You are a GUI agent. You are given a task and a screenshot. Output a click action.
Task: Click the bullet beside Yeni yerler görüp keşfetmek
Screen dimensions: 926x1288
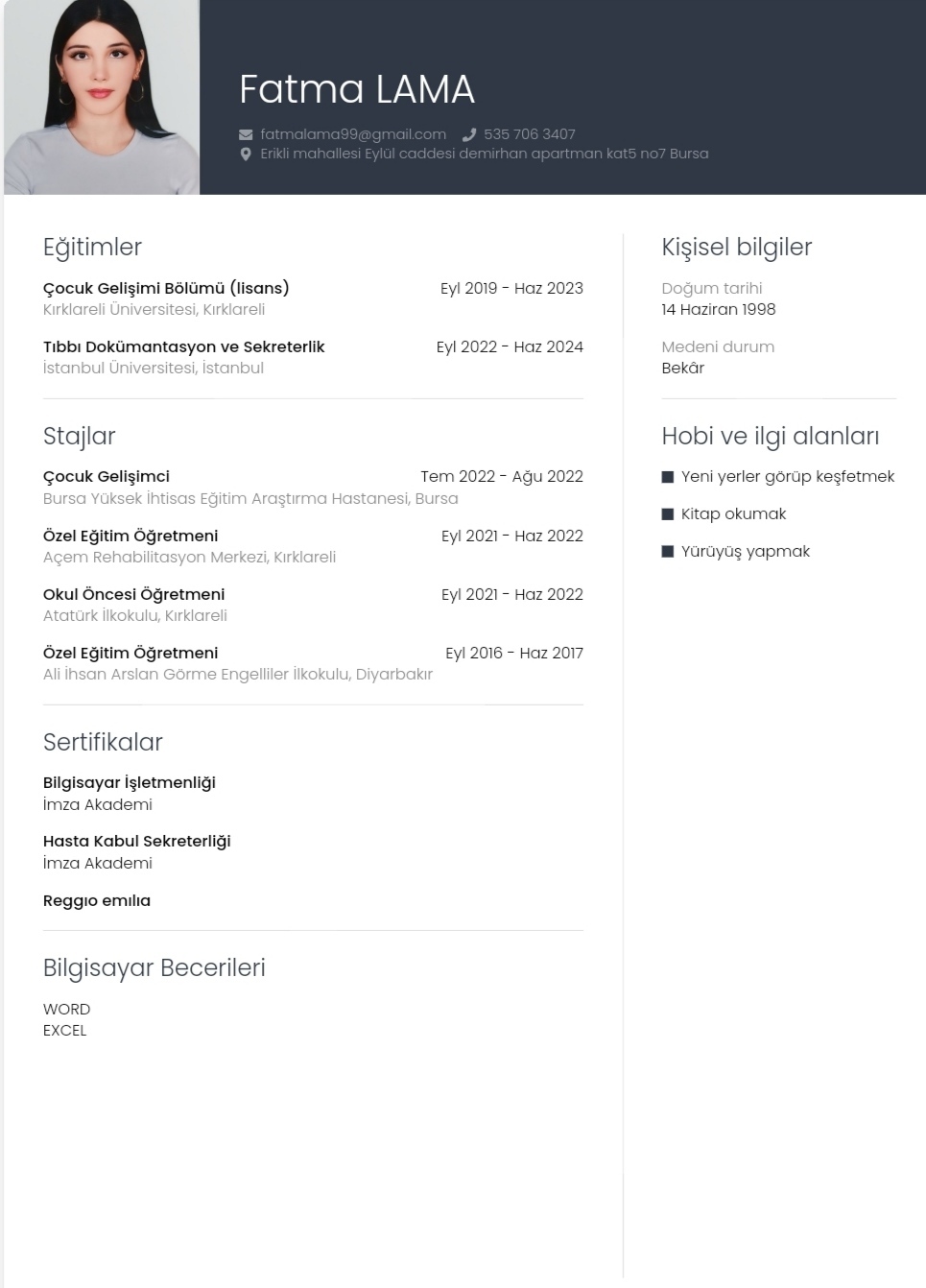tap(668, 477)
